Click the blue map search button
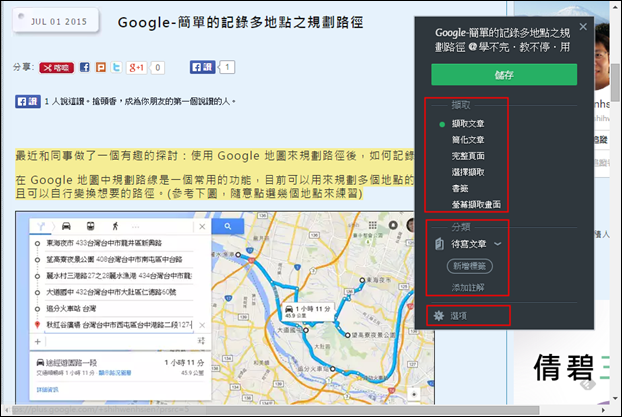This screenshot has width=622, height=417. [x=228, y=226]
